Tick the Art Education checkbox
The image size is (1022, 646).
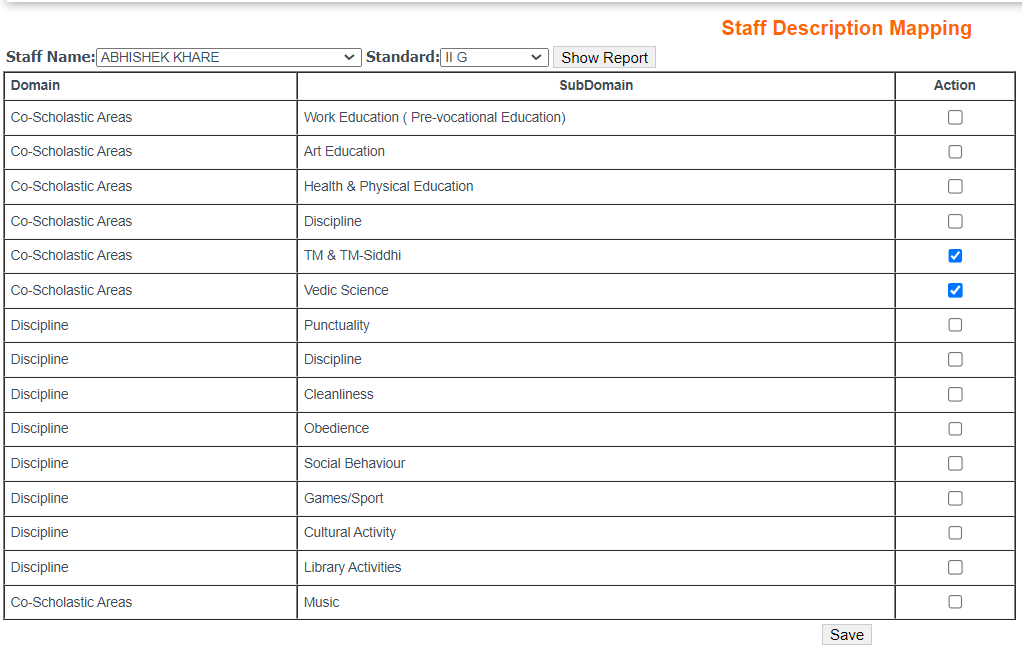pos(955,152)
